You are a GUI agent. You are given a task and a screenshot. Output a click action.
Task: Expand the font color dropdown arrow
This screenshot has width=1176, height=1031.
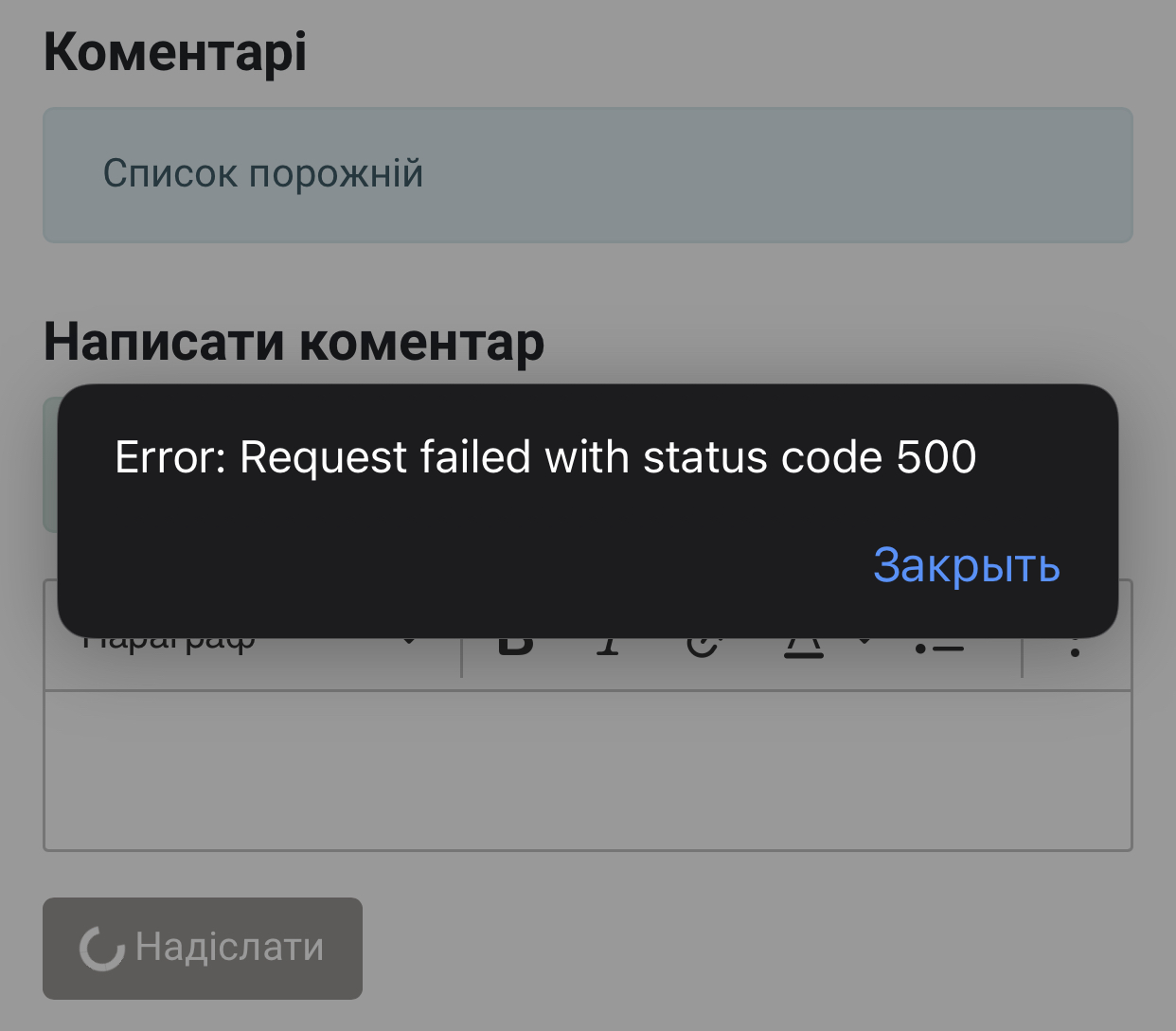click(864, 644)
